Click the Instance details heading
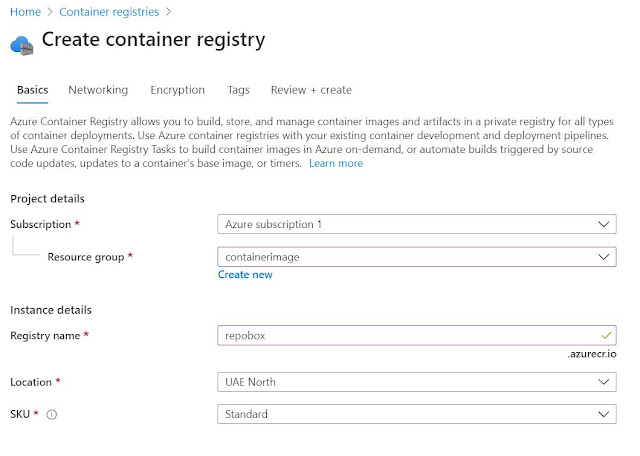 tap(51, 310)
